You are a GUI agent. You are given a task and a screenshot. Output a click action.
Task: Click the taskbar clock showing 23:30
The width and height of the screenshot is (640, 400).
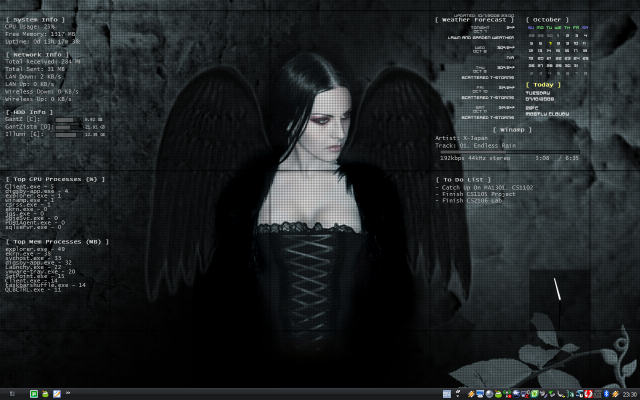(629, 394)
